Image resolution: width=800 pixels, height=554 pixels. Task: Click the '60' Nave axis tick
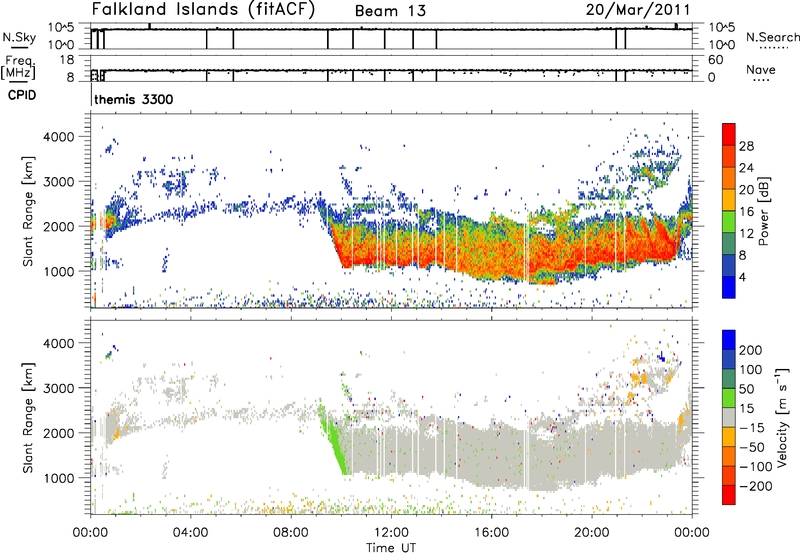(716, 60)
